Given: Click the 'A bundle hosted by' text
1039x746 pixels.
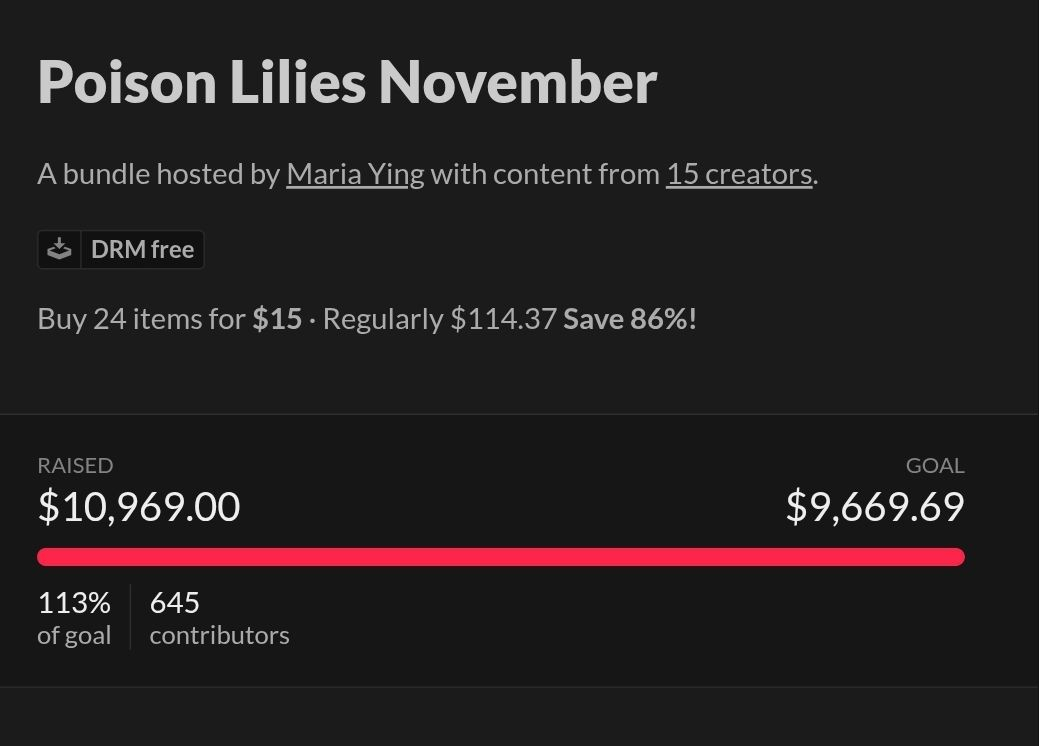Looking at the screenshot, I should click(158, 174).
